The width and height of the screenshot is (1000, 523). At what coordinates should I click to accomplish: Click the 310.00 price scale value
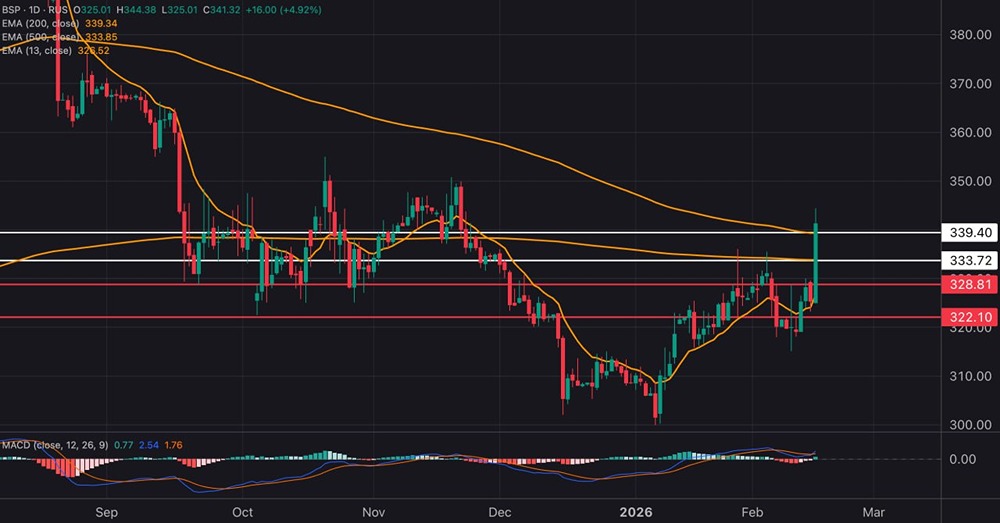click(970, 376)
